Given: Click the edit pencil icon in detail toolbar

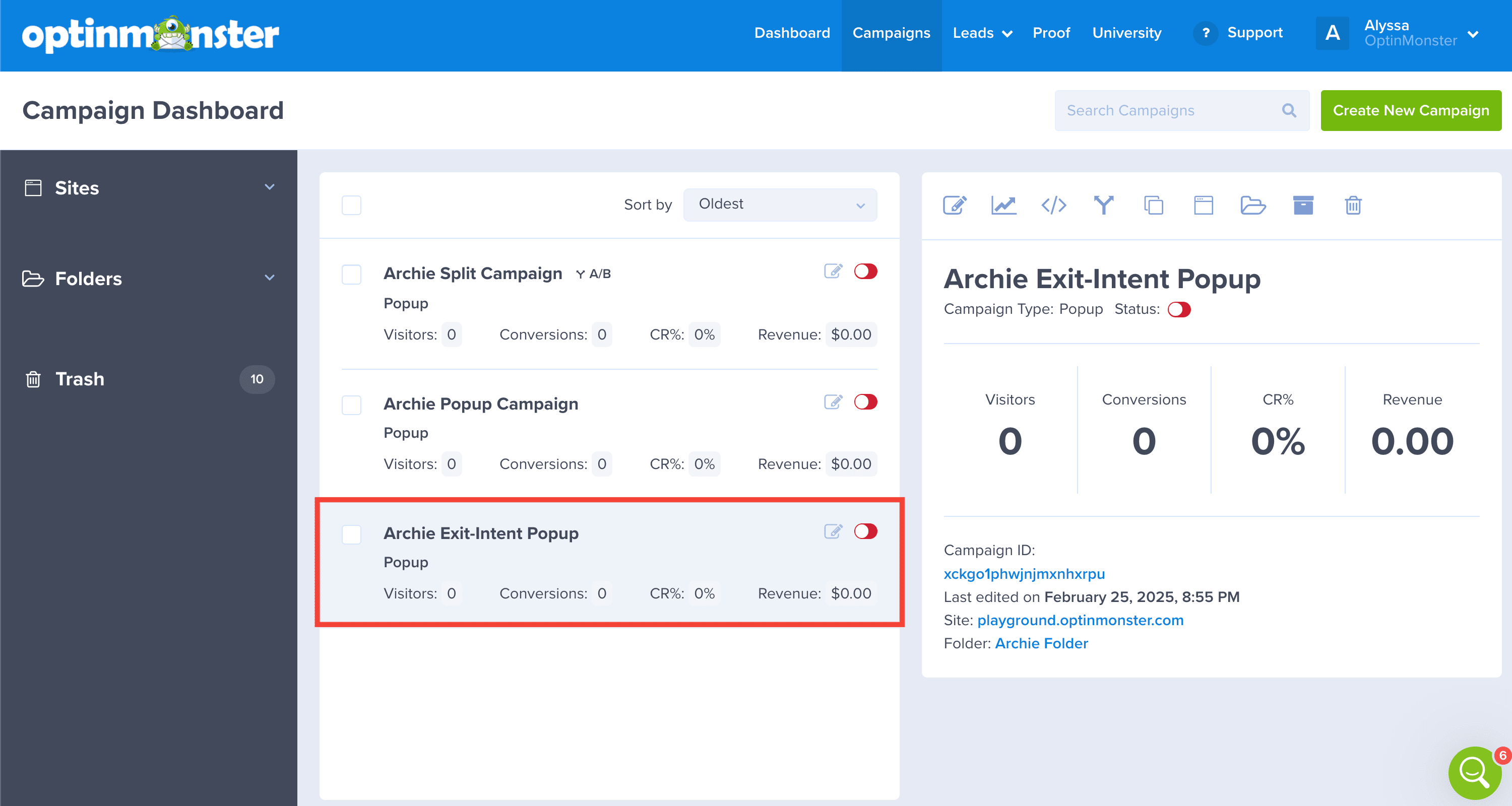Looking at the screenshot, I should (x=955, y=206).
